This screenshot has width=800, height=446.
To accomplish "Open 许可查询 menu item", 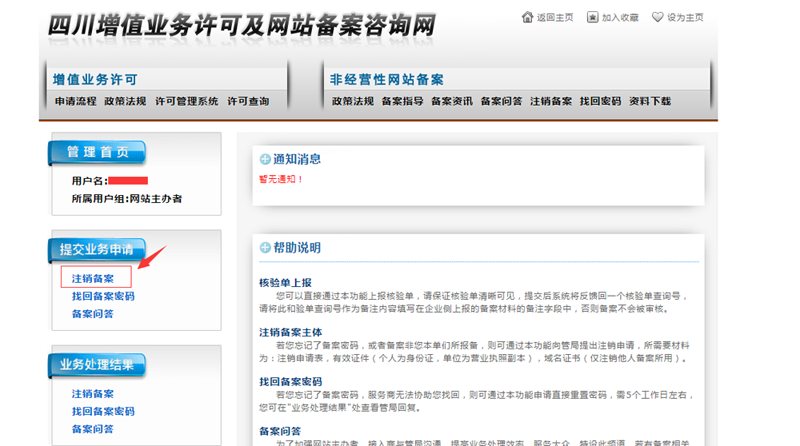I will (248, 102).
